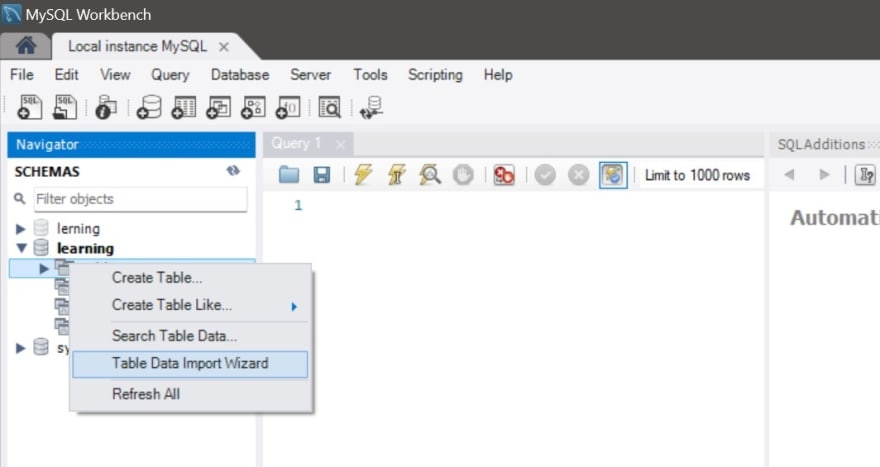Open the Tools menu
Viewport: 880px width, 467px height.
370,75
